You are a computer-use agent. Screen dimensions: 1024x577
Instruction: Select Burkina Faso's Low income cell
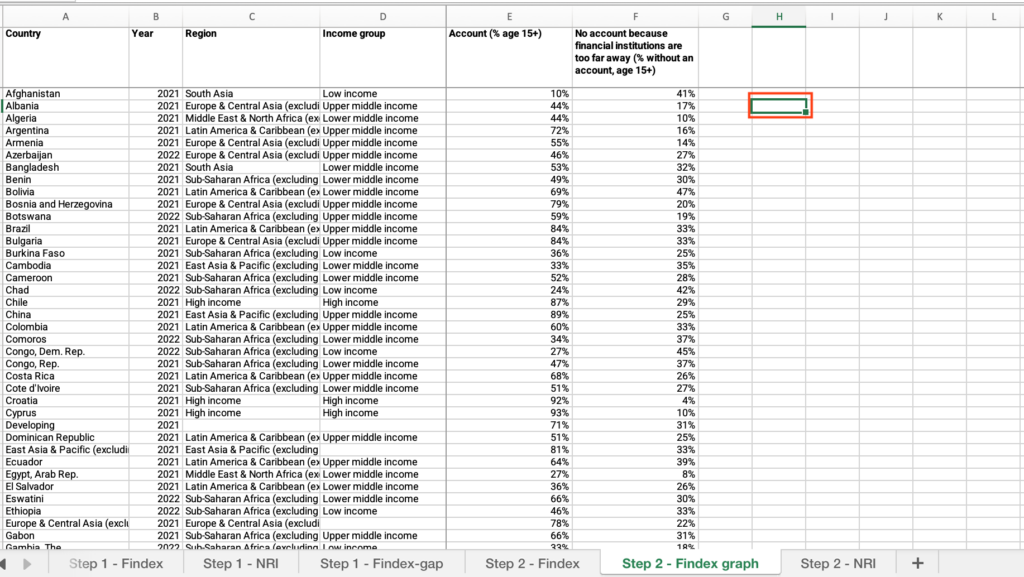coord(383,253)
